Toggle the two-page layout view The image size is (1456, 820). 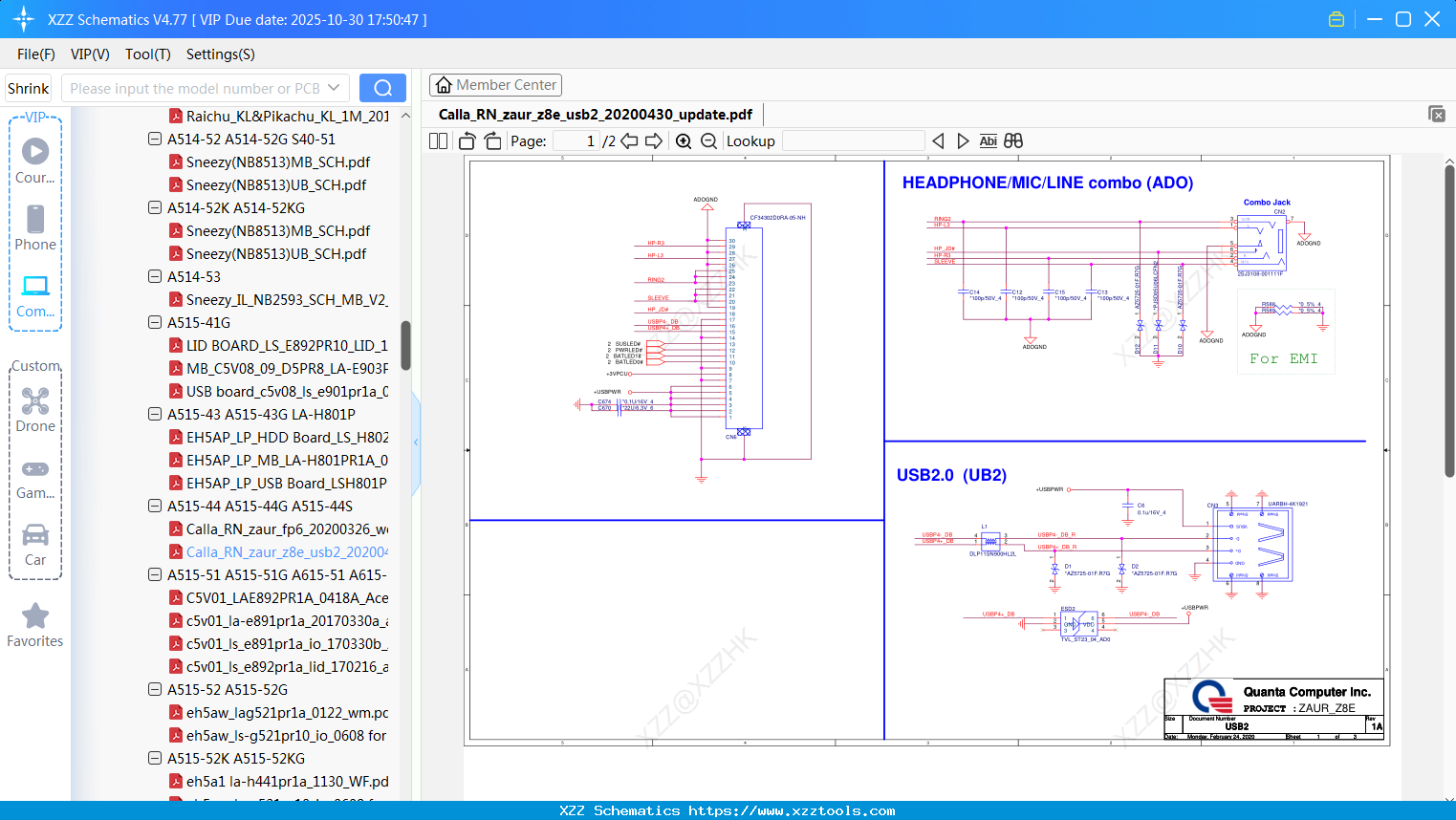click(439, 141)
